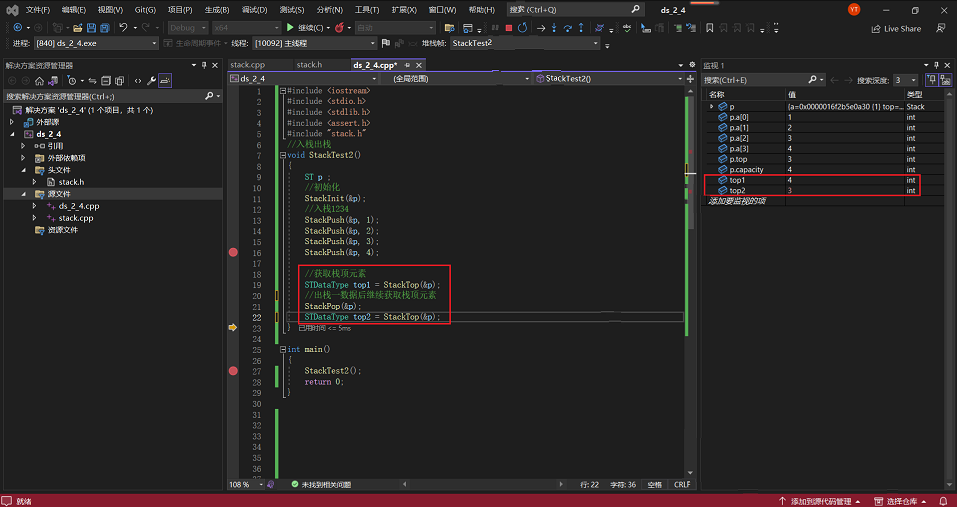
Task: Click the Properties wrench icon in Solution Explorer
Action: [x=151, y=81]
